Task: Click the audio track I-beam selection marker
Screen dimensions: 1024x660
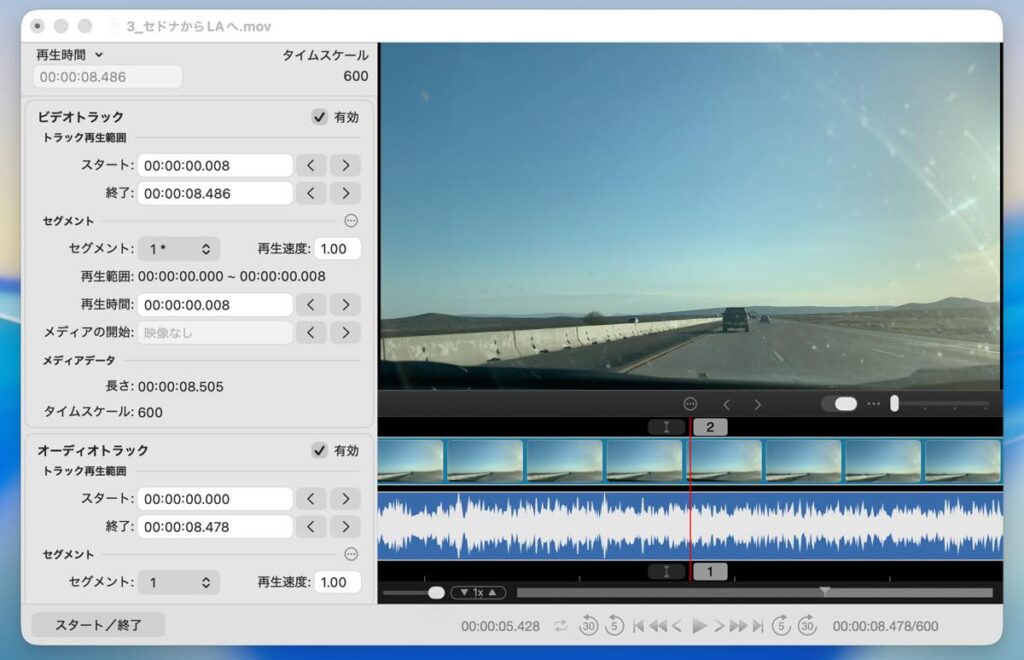Action: point(666,572)
